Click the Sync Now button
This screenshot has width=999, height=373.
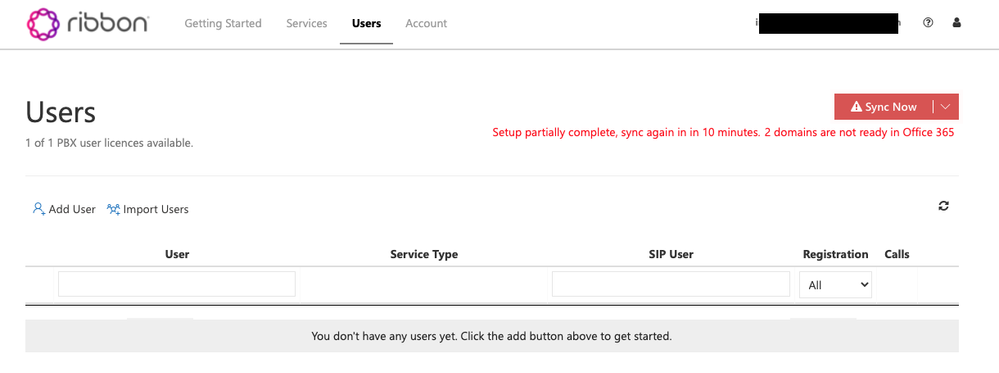[x=884, y=106]
